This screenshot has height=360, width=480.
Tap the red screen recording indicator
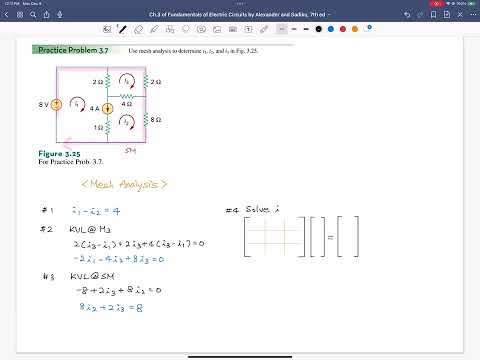tap(436, 4)
